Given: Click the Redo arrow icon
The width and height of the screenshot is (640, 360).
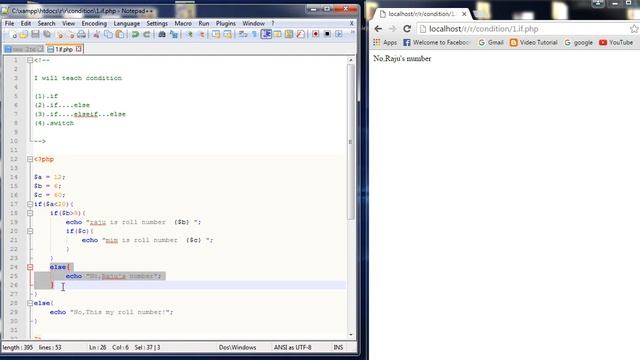Looking at the screenshot, I should point(147,35).
